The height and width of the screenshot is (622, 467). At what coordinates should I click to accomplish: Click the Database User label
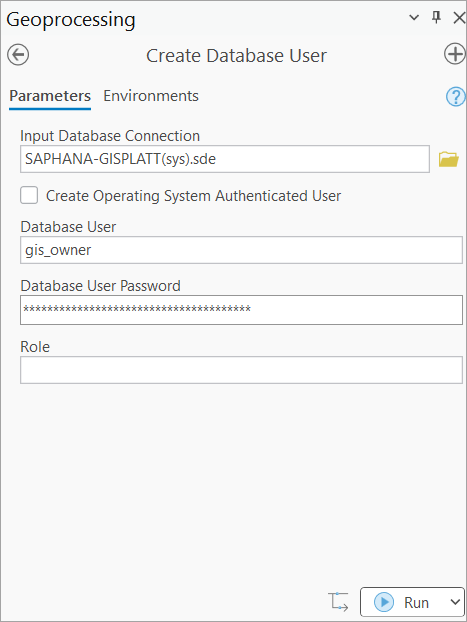coord(68,227)
